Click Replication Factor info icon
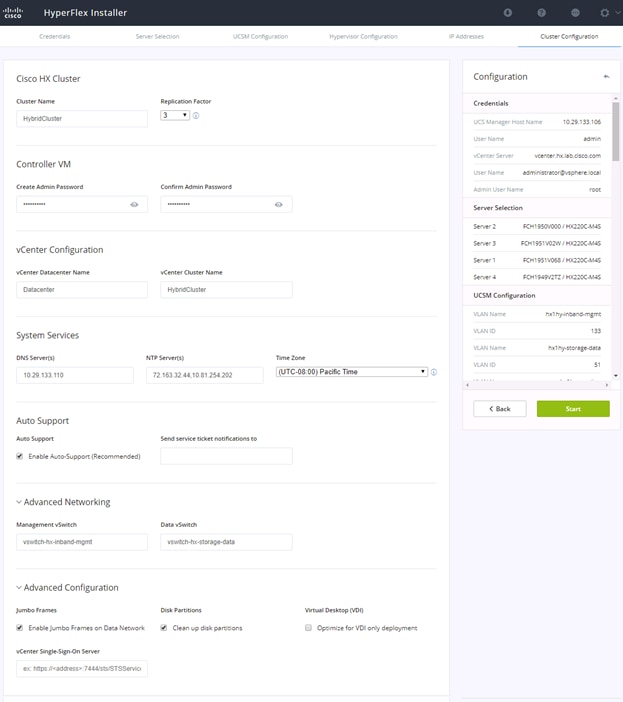623x702 pixels. pos(196,116)
